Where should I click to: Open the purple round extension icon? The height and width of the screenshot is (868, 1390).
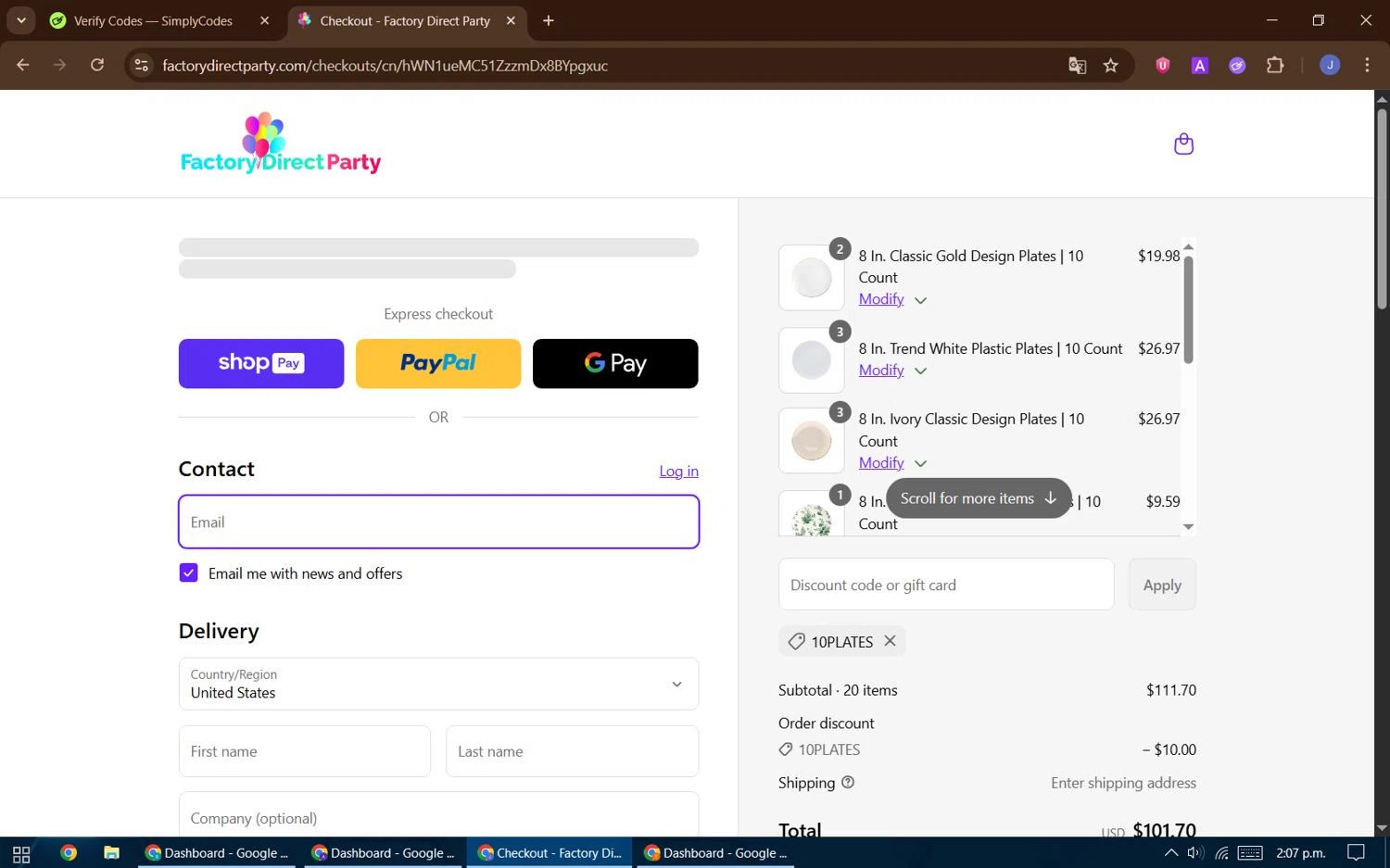[x=1237, y=65]
